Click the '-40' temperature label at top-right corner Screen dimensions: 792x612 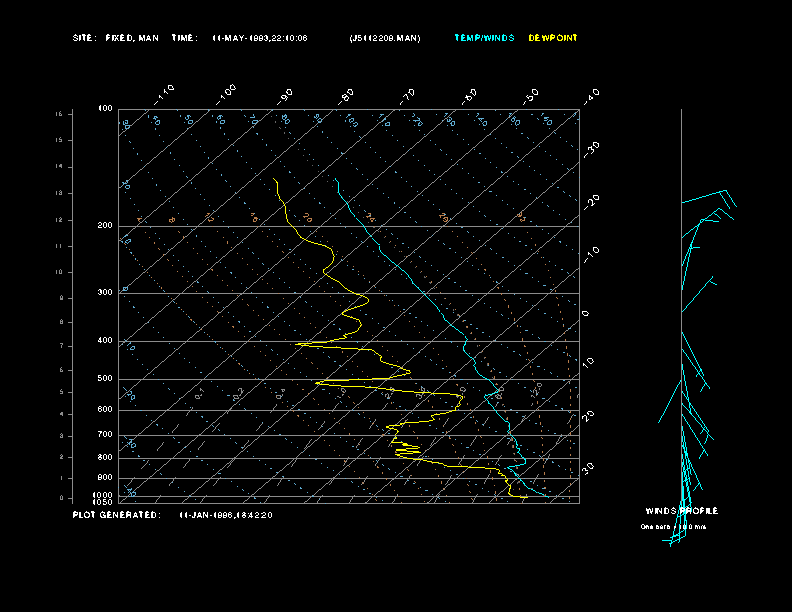591,96
